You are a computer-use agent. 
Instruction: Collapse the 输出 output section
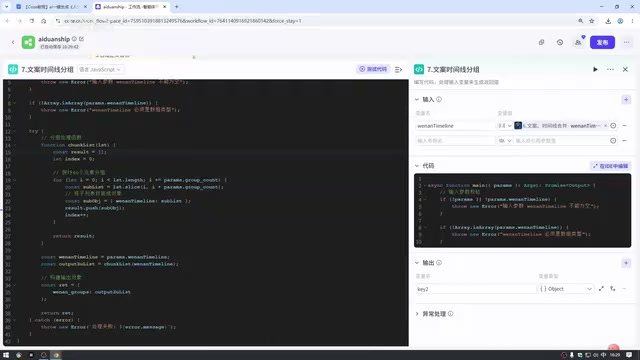(417, 263)
